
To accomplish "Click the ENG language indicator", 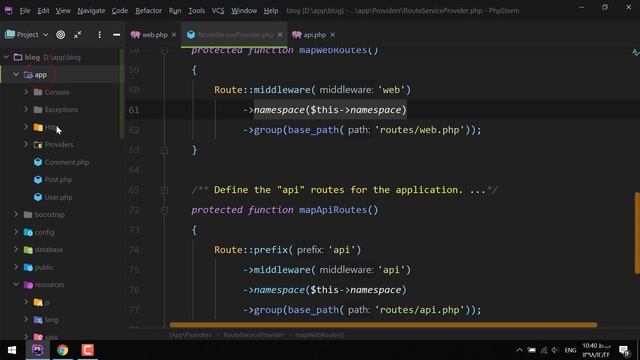I will click(570, 350).
